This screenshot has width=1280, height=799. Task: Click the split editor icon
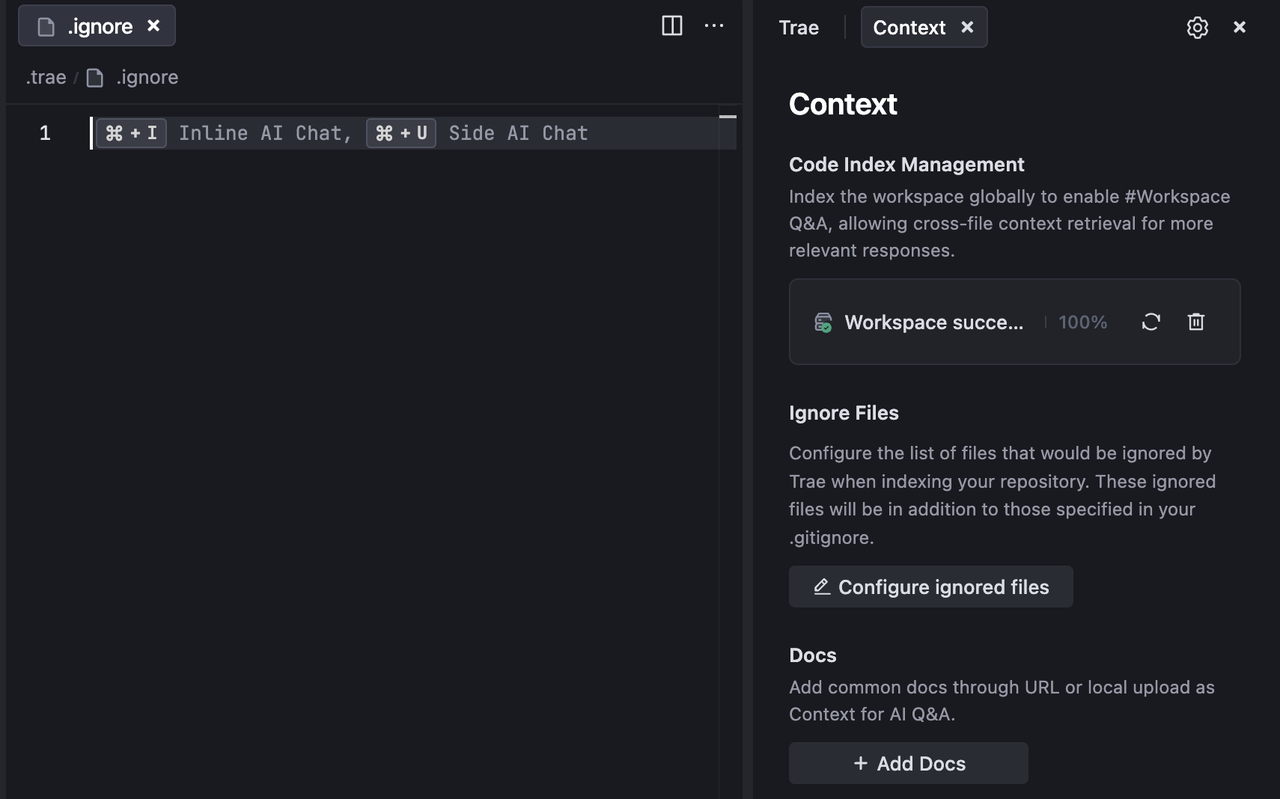pos(672,26)
